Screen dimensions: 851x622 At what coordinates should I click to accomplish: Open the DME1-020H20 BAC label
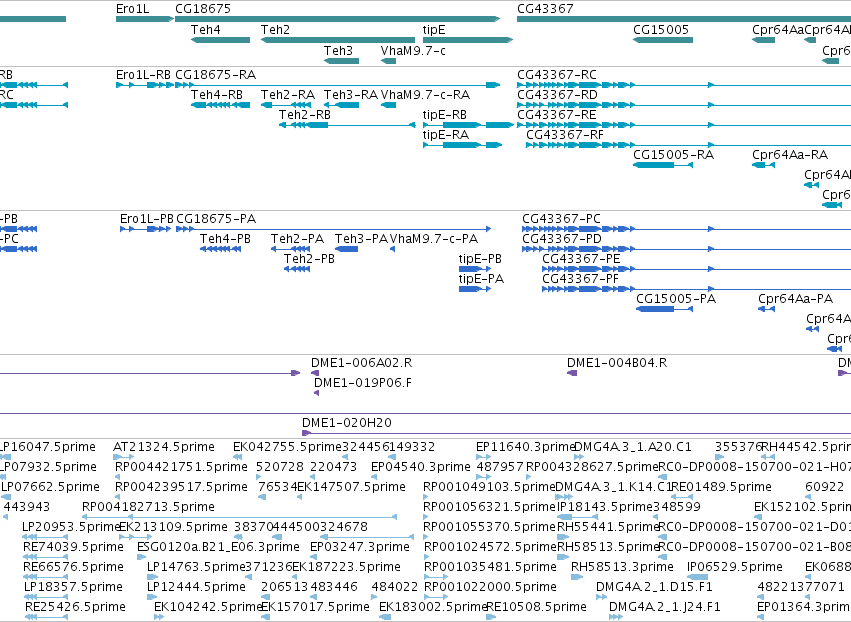(x=347, y=423)
